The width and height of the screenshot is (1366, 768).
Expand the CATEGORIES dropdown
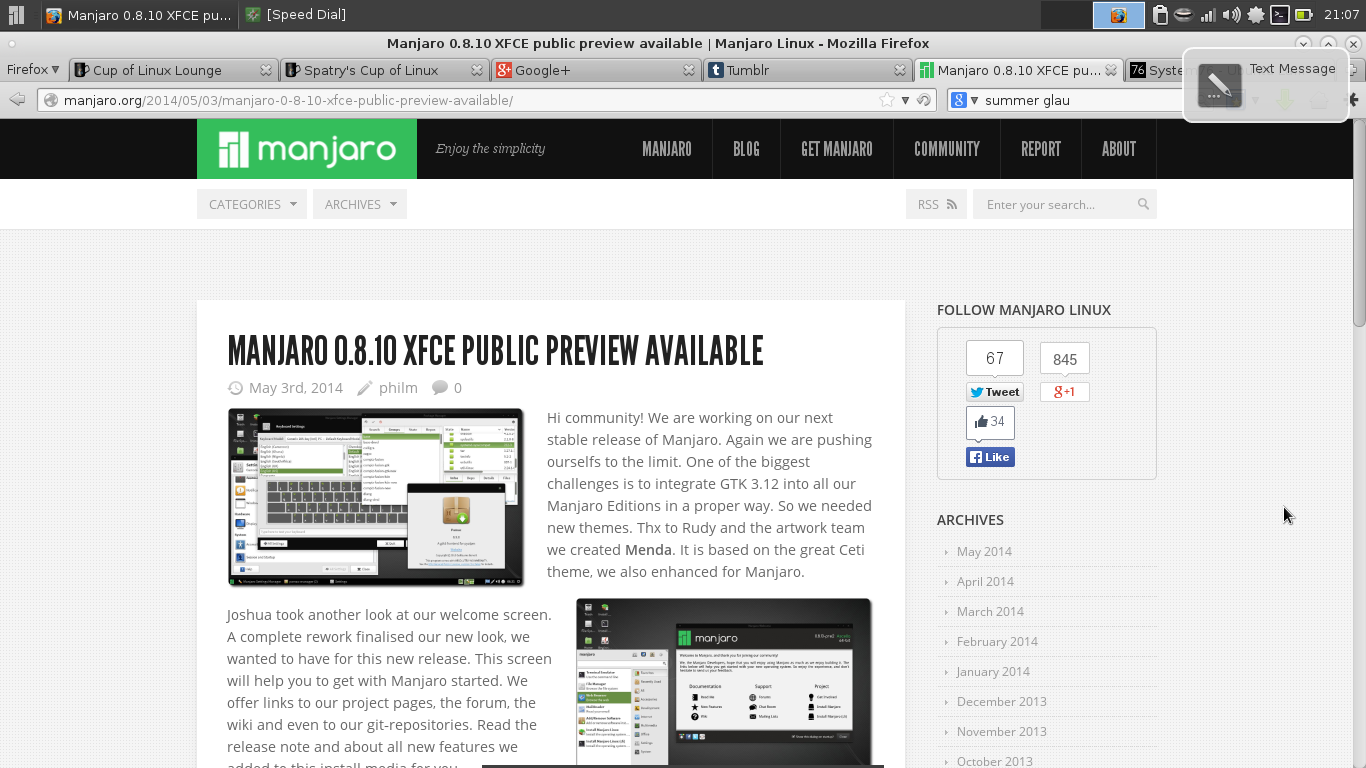pos(252,204)
